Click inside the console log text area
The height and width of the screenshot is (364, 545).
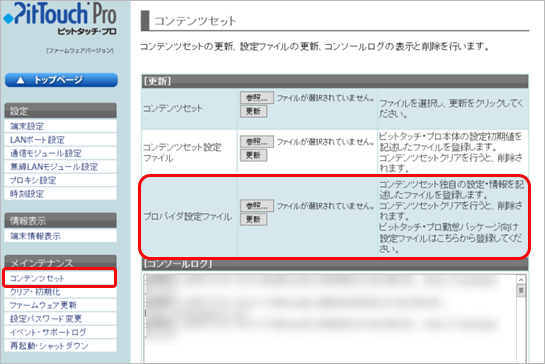click(x=330, y=318)
